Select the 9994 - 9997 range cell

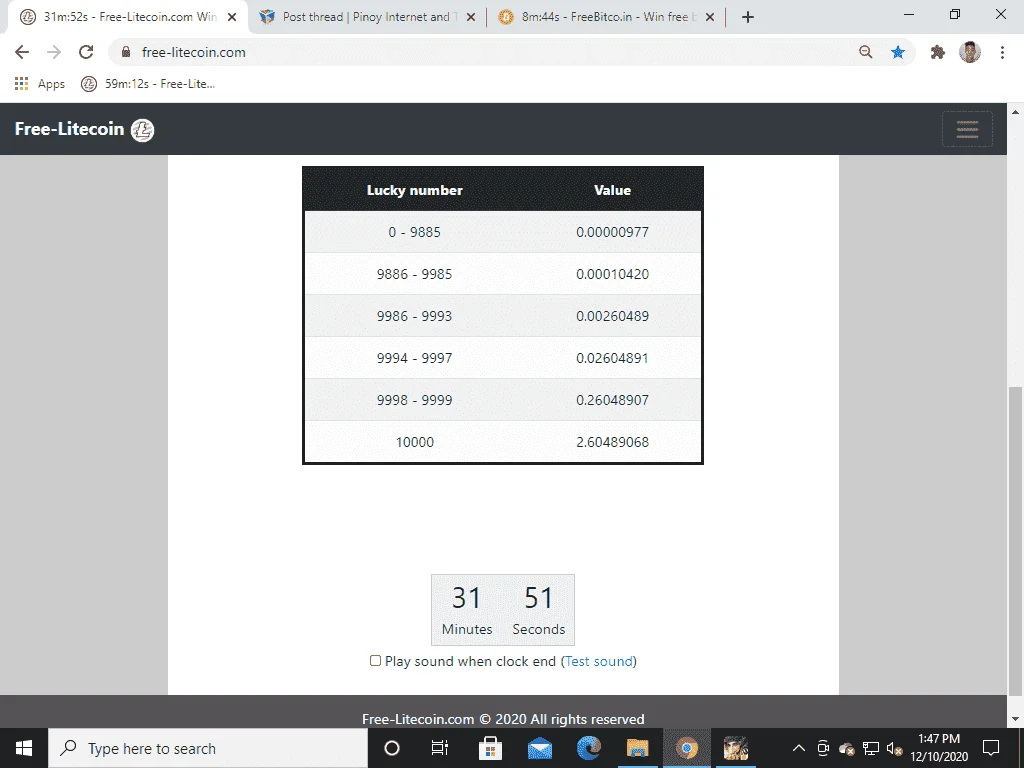click(415, 358)
